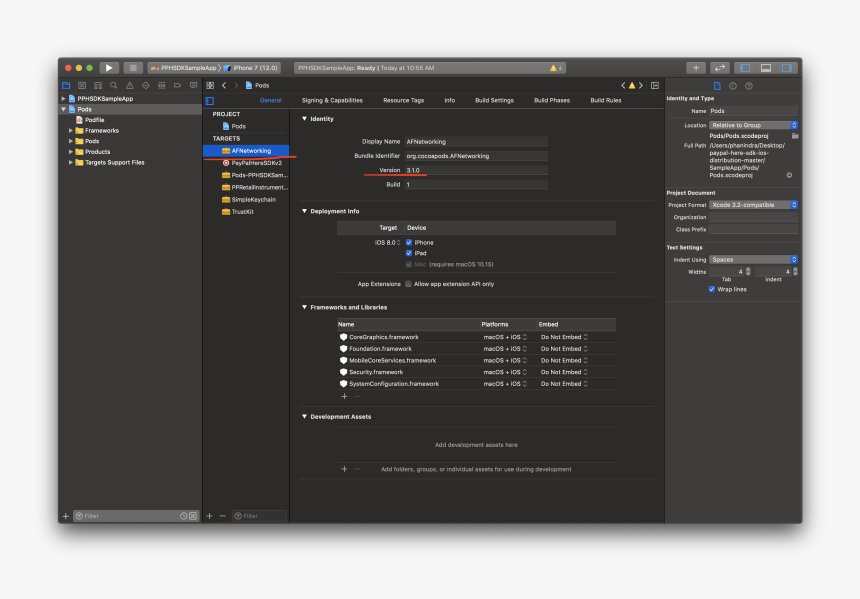Screen dimensions: 860x599
Task: Toggle the navigator panel
Action: [745, 68]
